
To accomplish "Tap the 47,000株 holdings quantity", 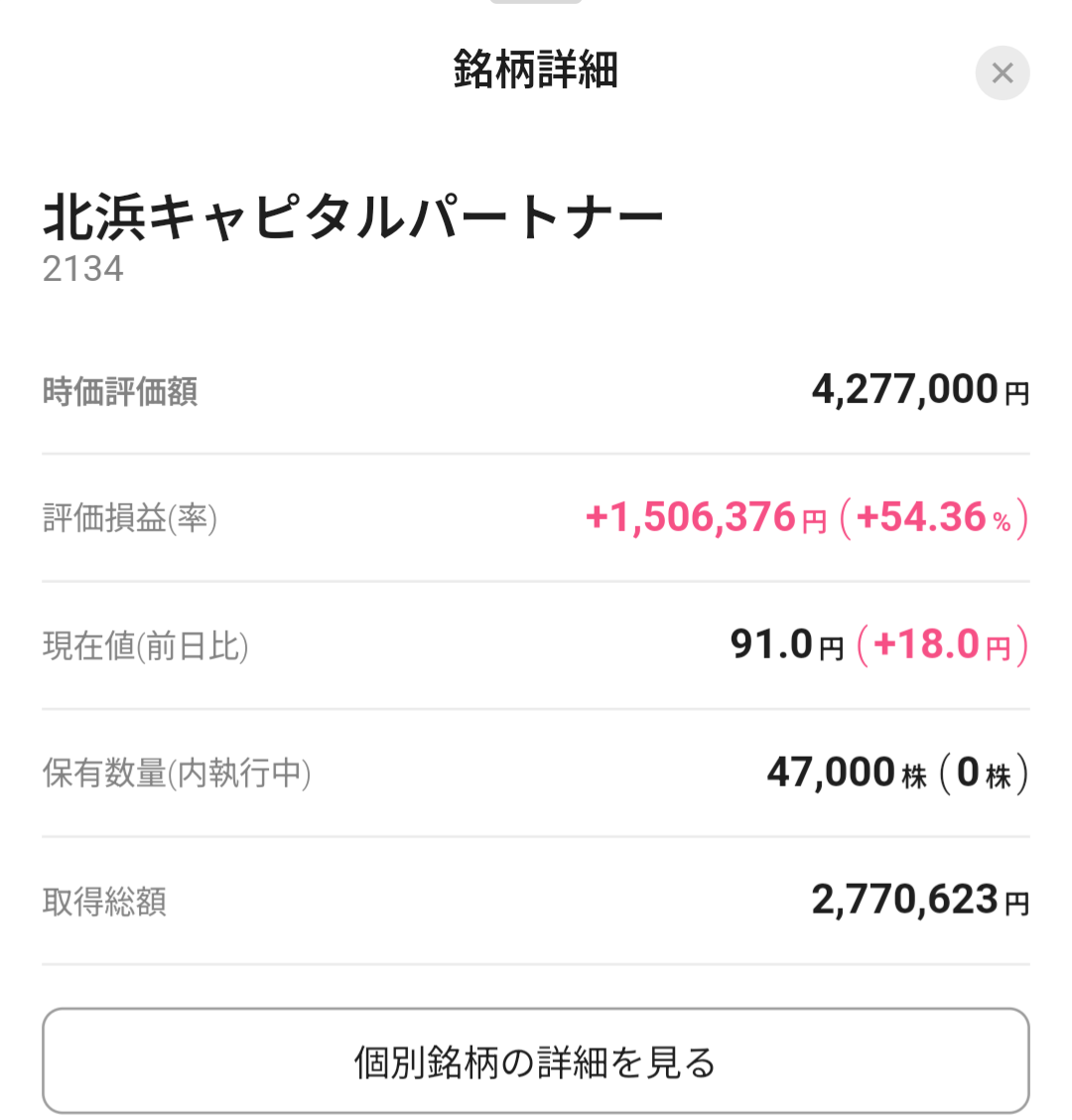I will [x=847, y=772].
